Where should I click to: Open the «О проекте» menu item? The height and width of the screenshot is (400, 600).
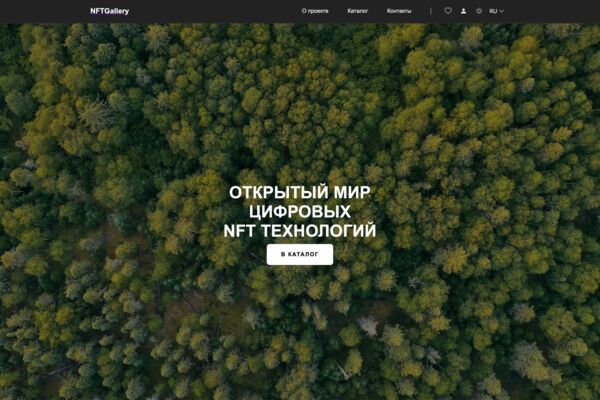click(315, 11)
